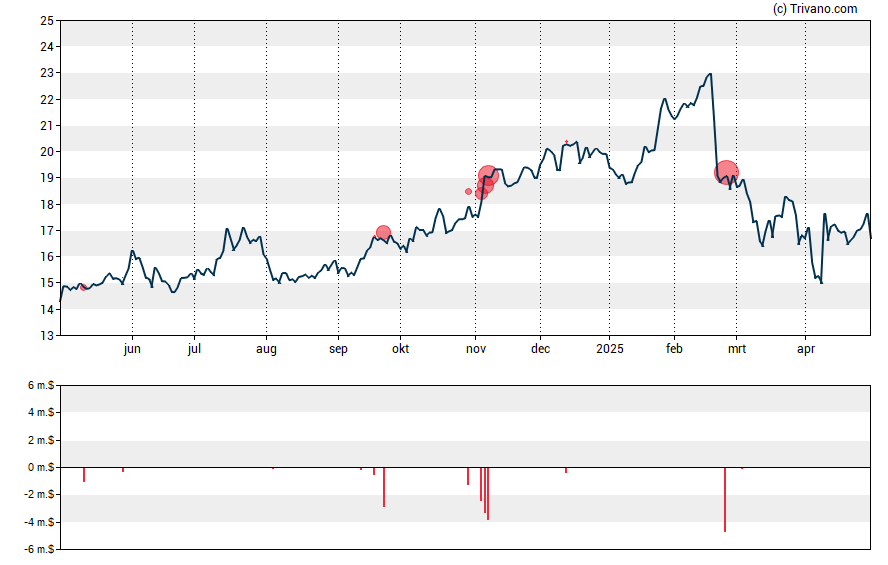
Task: Click the 'okt' x-axis label
Action: 400,349
